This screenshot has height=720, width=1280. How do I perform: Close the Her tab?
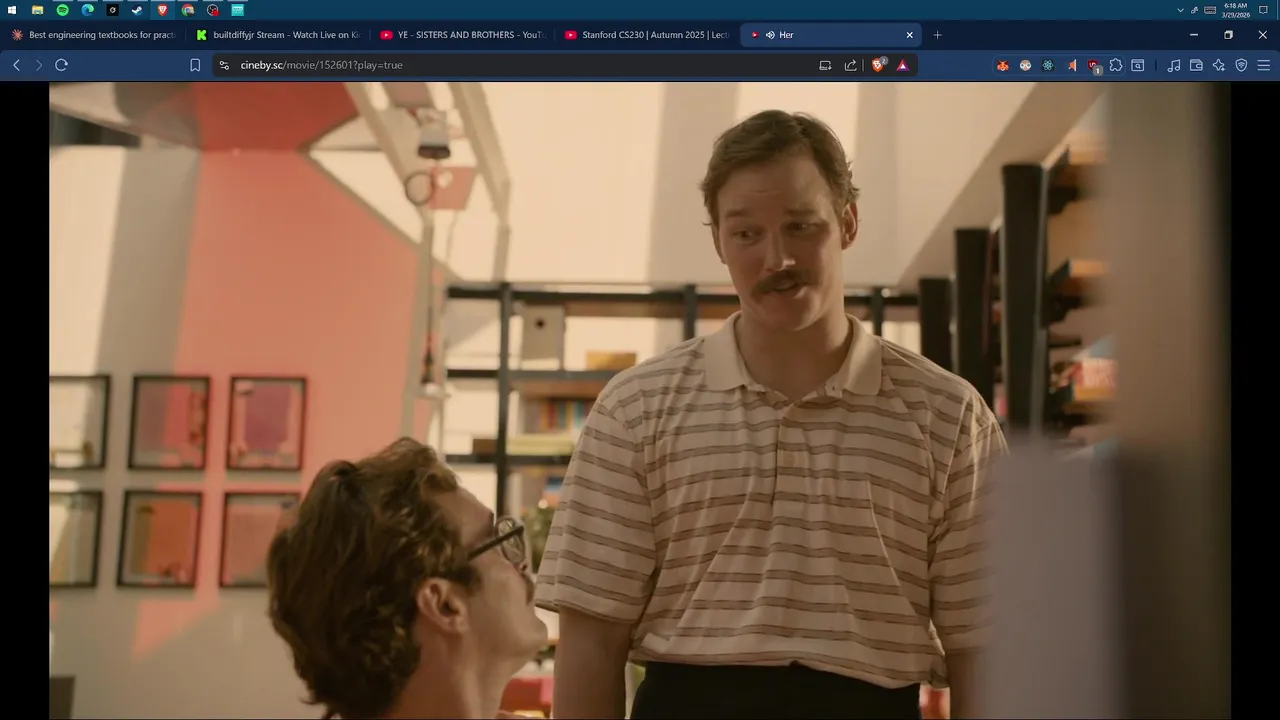tap(909, 35)
